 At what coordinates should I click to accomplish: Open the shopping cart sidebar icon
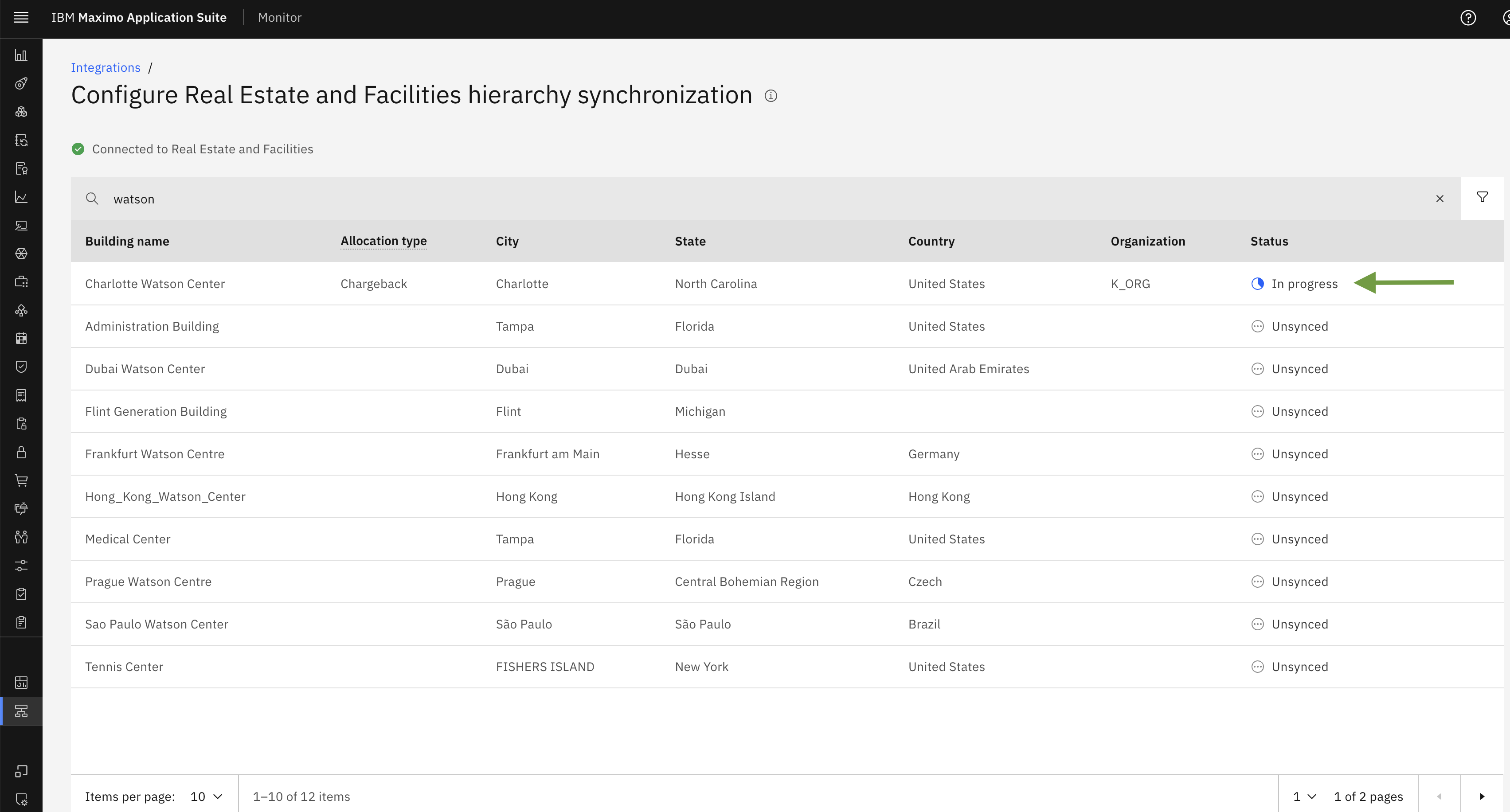21,480
